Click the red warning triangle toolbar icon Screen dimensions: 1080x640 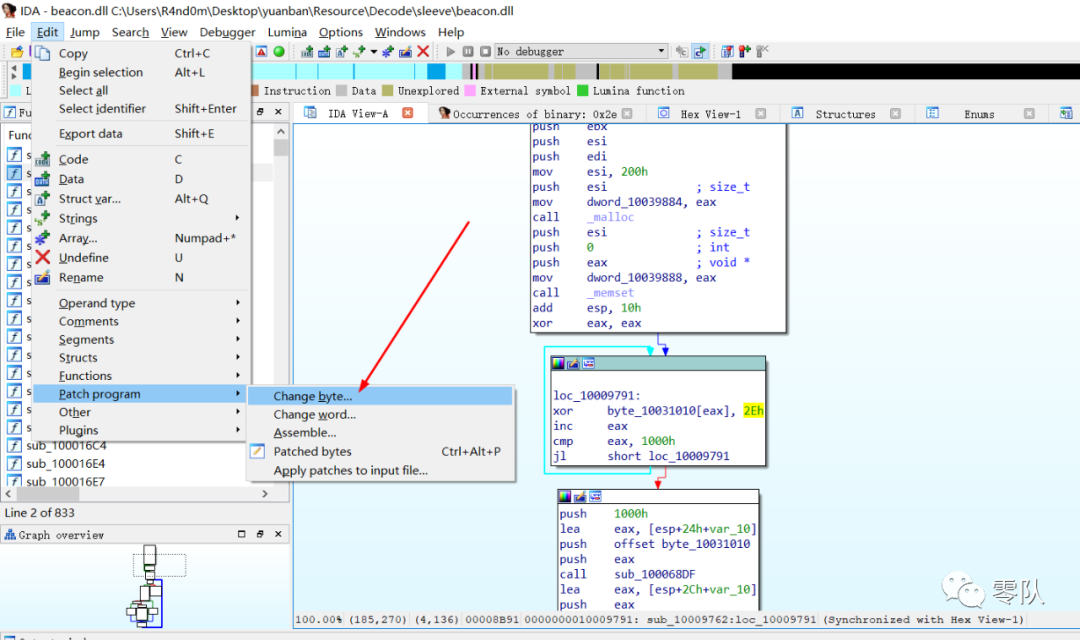(262, 52)
